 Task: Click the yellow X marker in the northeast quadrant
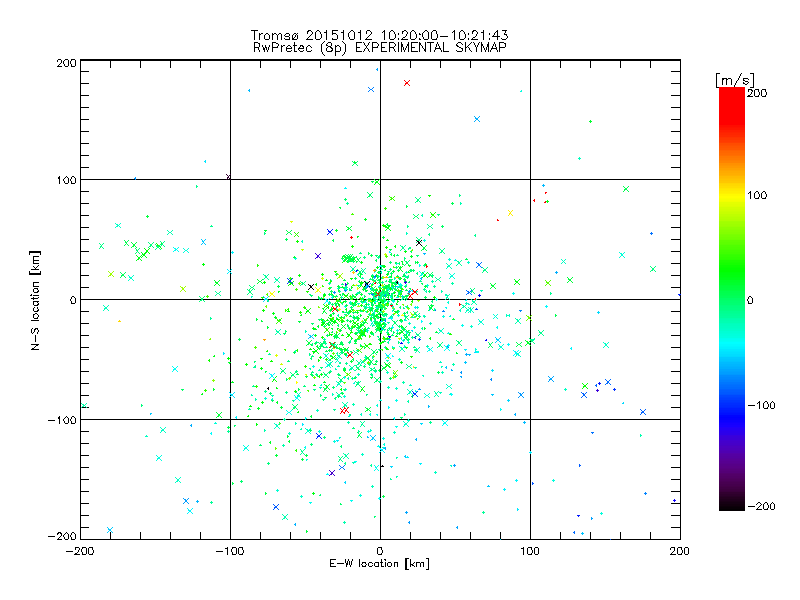pos(510,213)
